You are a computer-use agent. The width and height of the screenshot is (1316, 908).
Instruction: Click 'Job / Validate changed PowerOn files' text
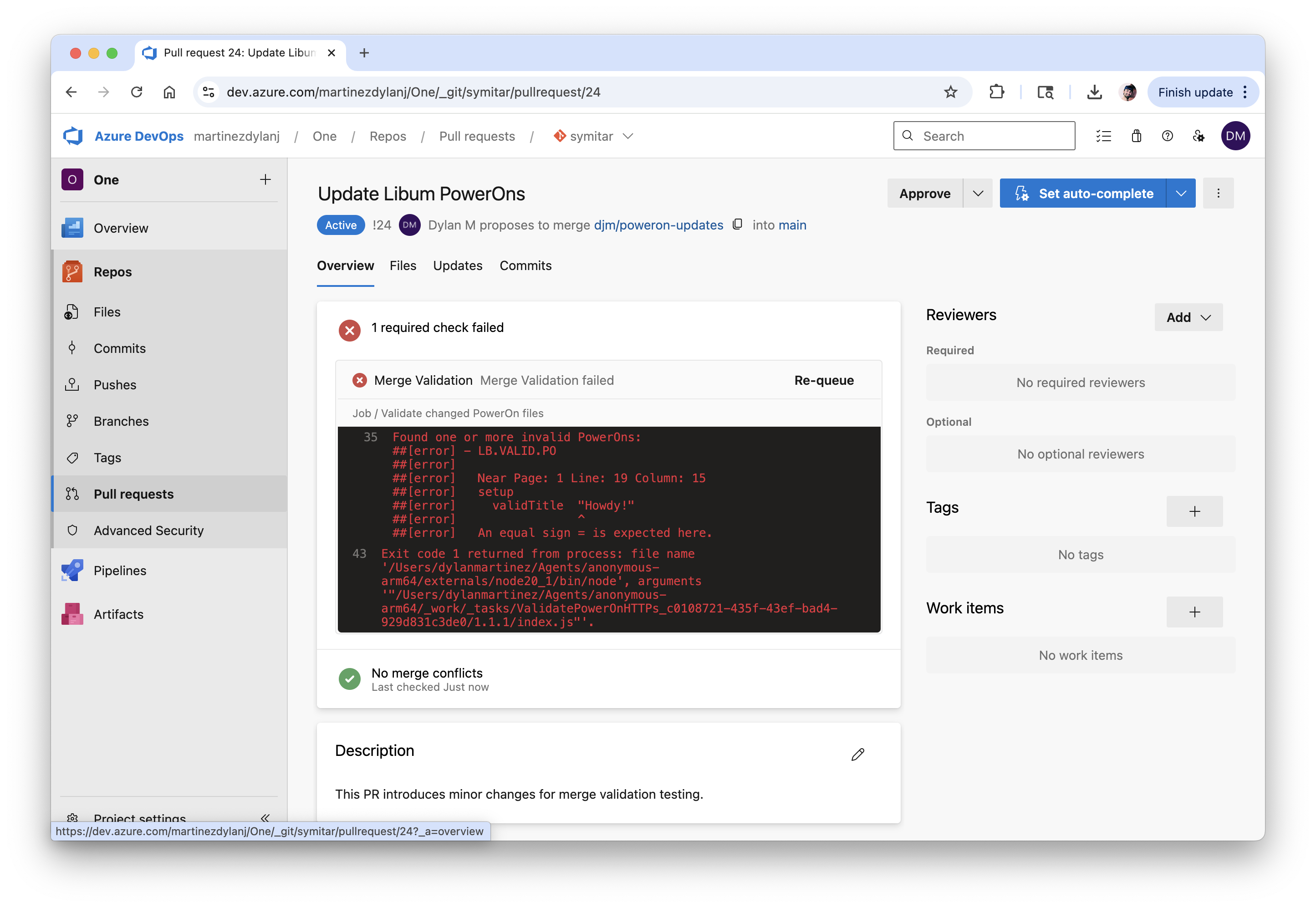[x=448, y=413]
